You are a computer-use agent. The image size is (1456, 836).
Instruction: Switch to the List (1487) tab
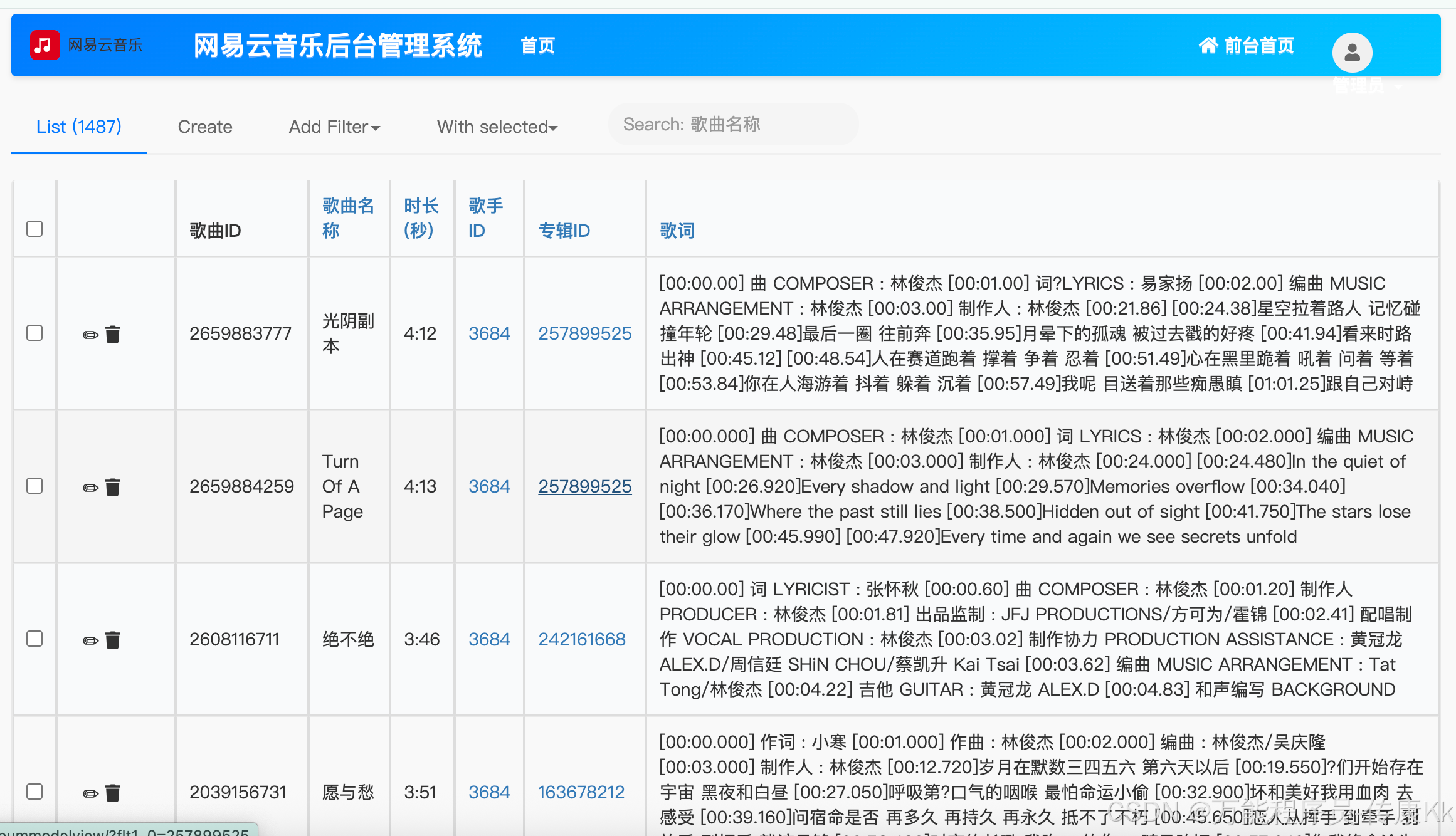click(79, 127)
